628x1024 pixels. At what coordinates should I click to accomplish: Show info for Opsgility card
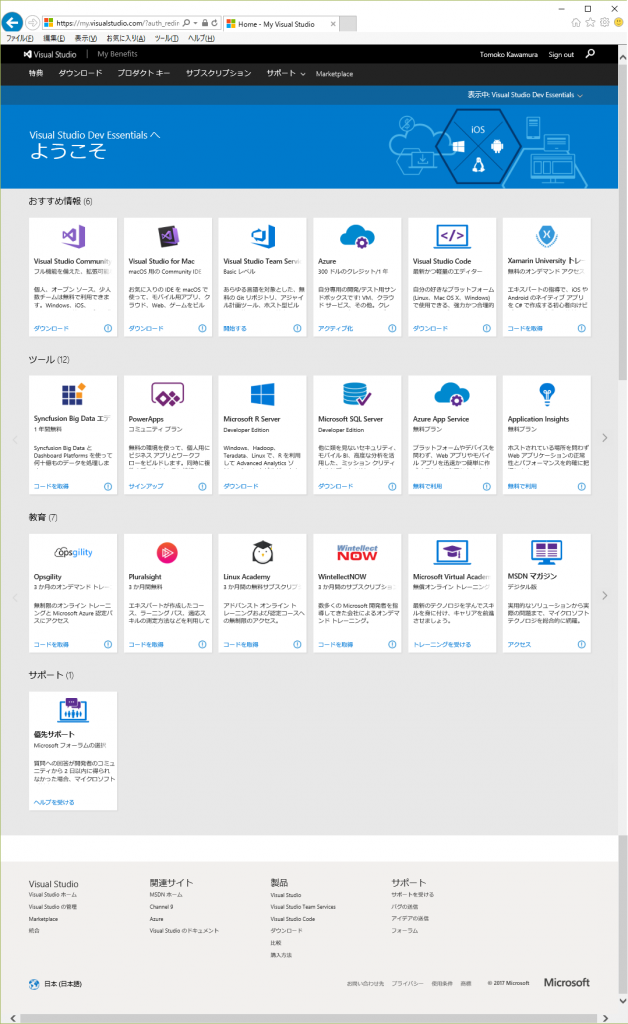(108, 645)
